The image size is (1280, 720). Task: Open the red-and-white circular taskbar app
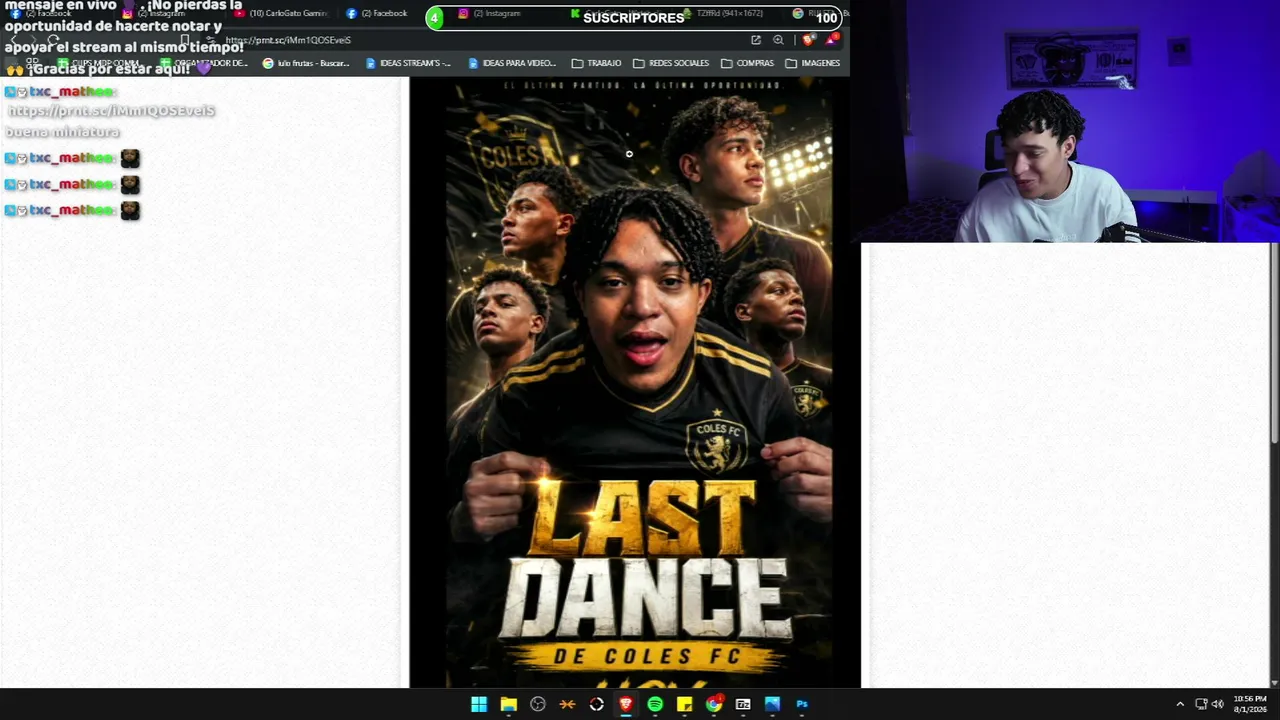(597, 704)
